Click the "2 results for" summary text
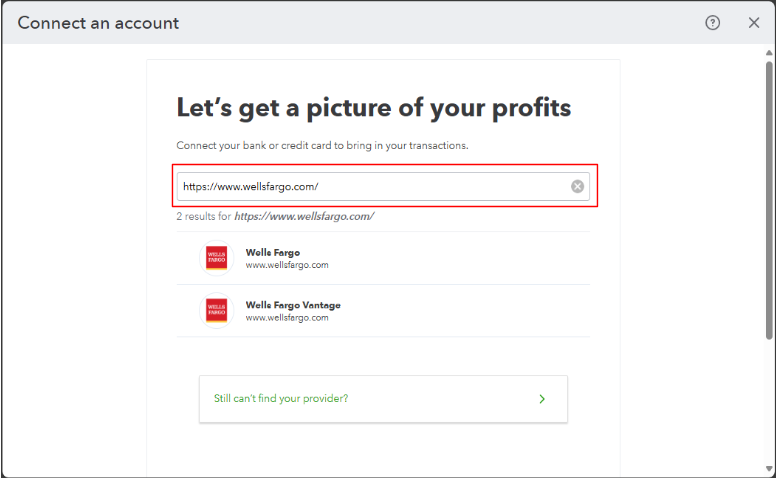Screen dimensions: 776x478 pos(275,216)
